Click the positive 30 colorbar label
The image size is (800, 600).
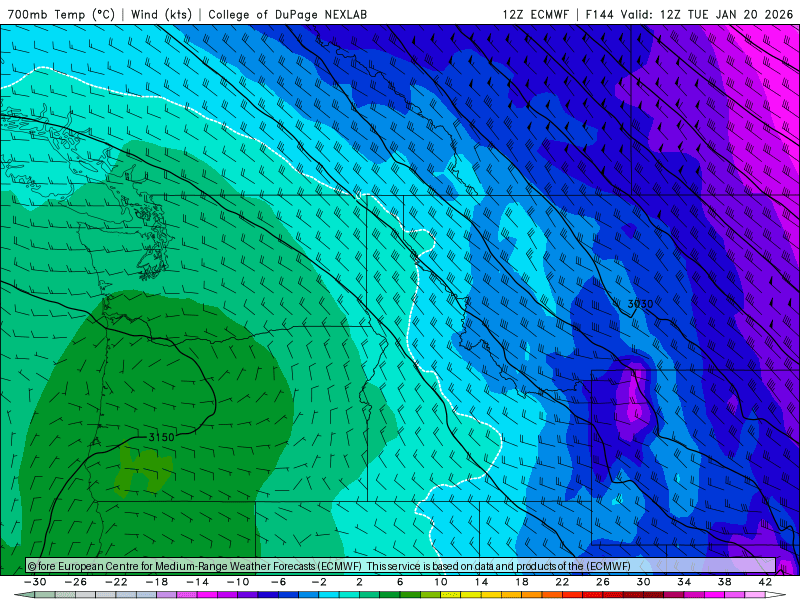(x=643, y=582)
